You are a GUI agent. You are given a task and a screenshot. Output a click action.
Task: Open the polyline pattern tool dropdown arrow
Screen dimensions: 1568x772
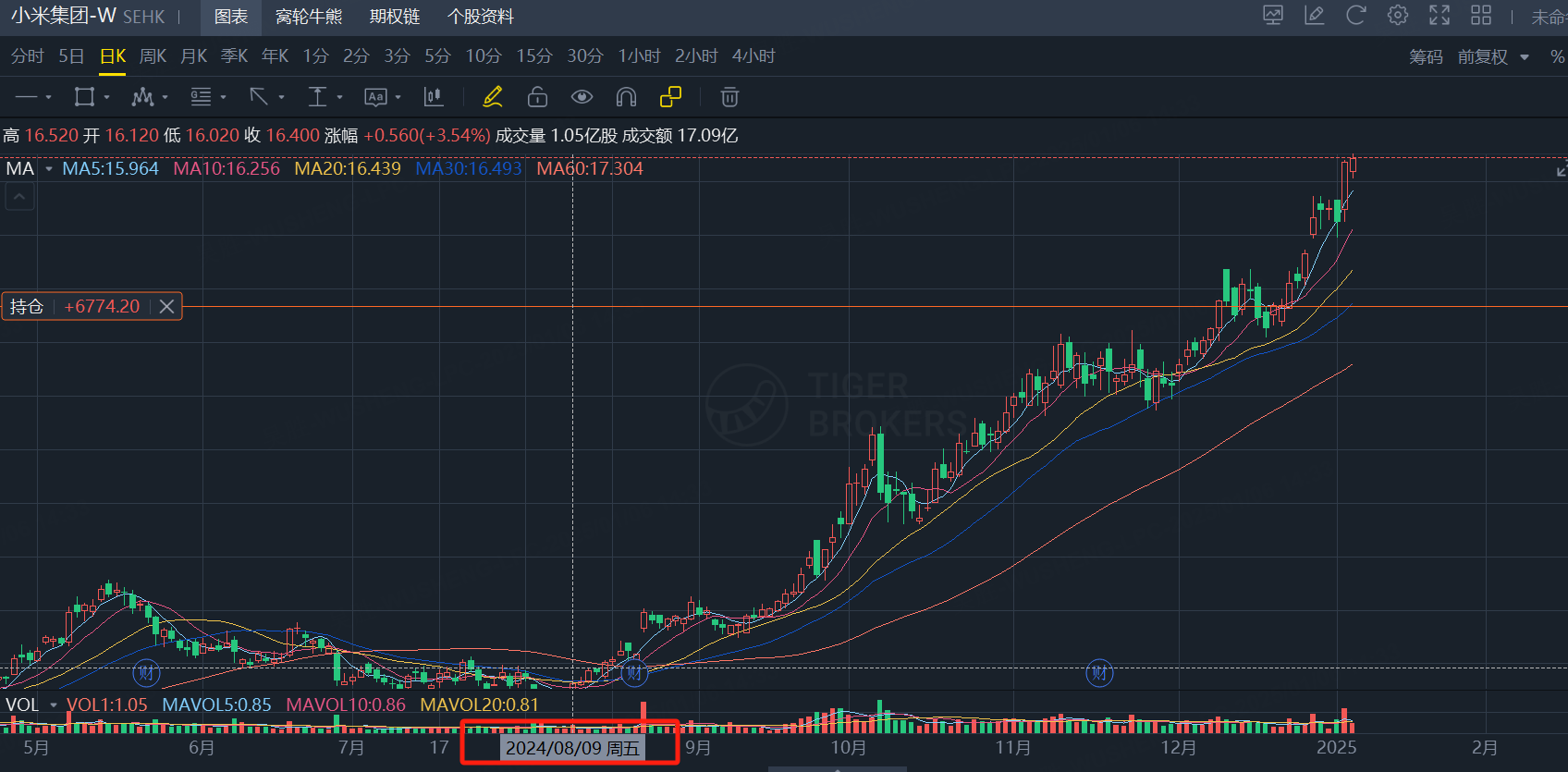pos(165,97)
